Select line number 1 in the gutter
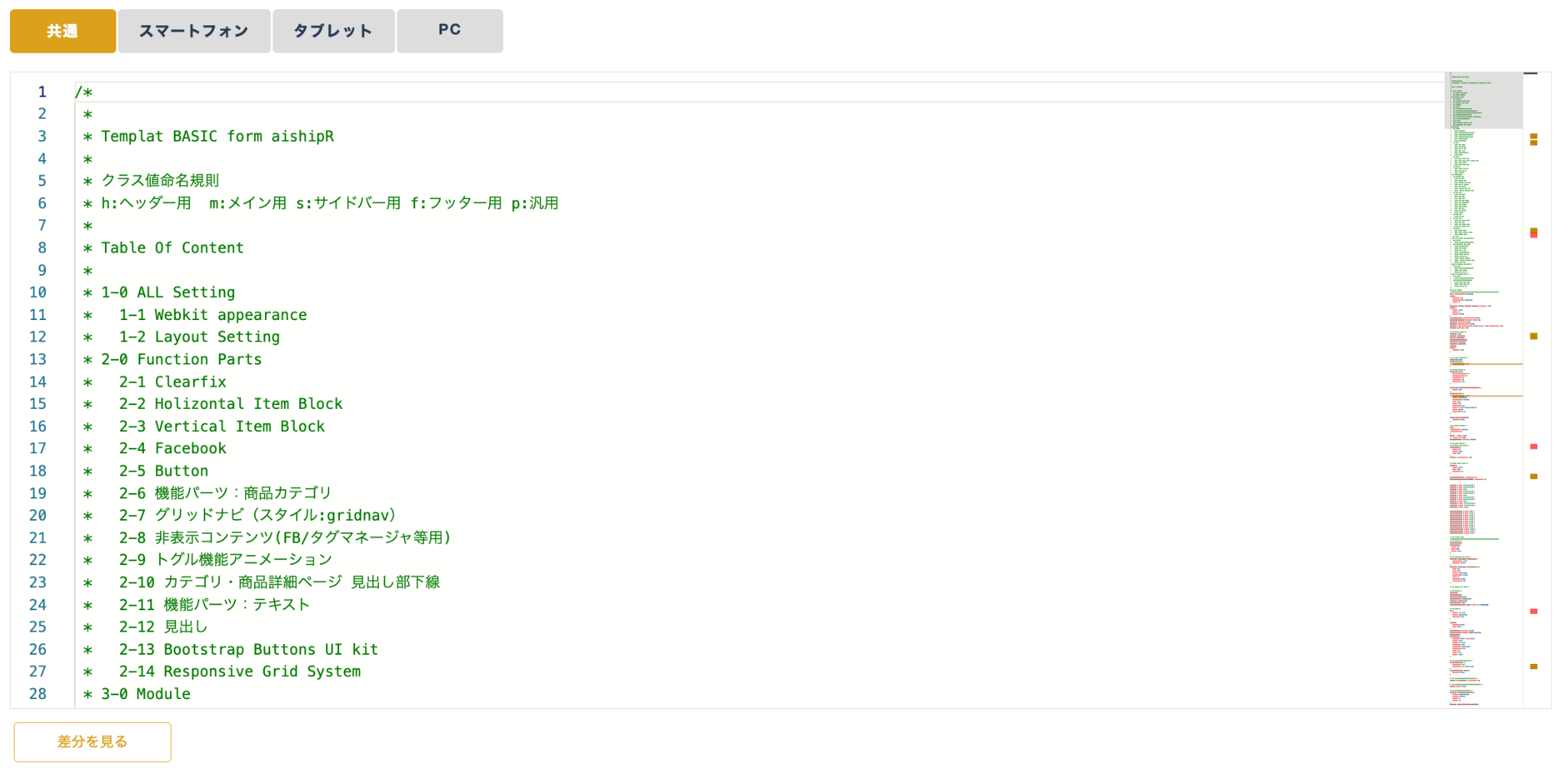This screenshot has width=1568, height=781. 42,92
